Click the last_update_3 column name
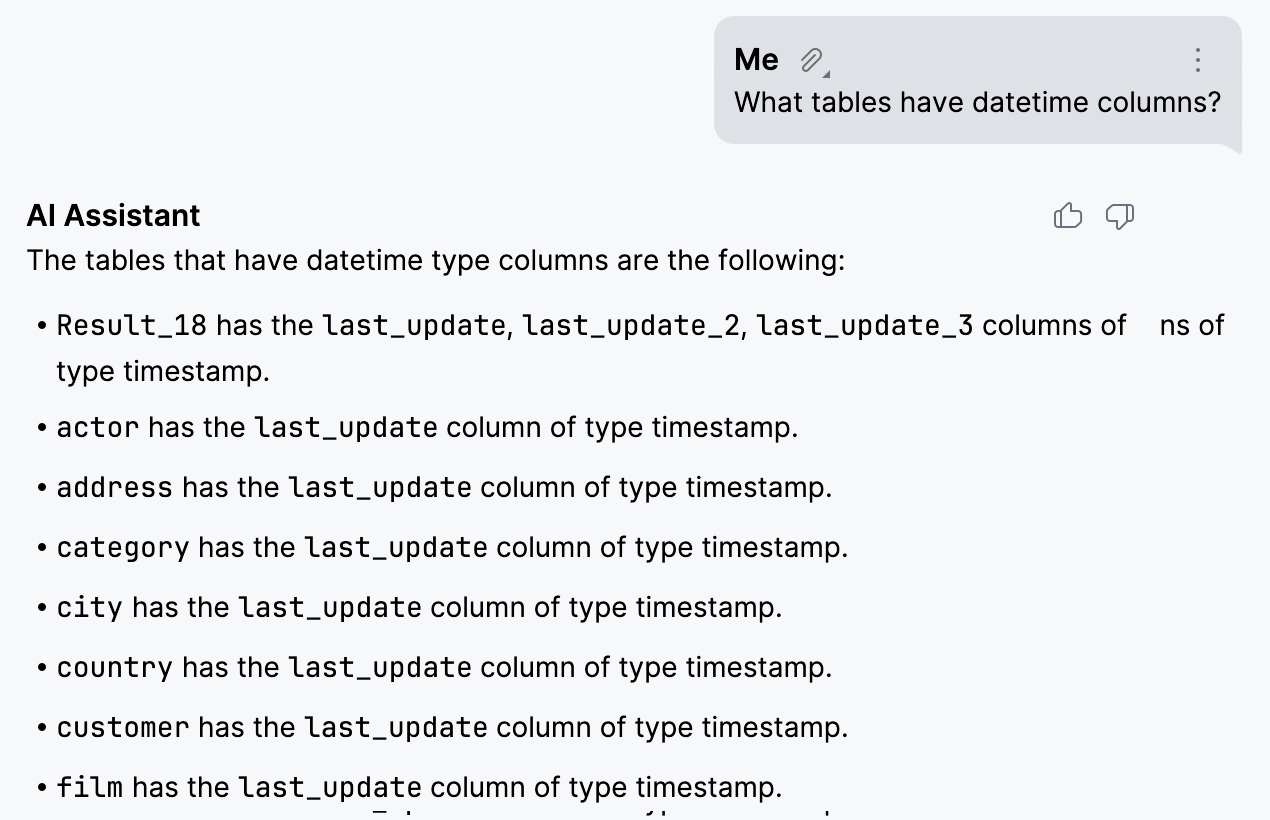 865,326
